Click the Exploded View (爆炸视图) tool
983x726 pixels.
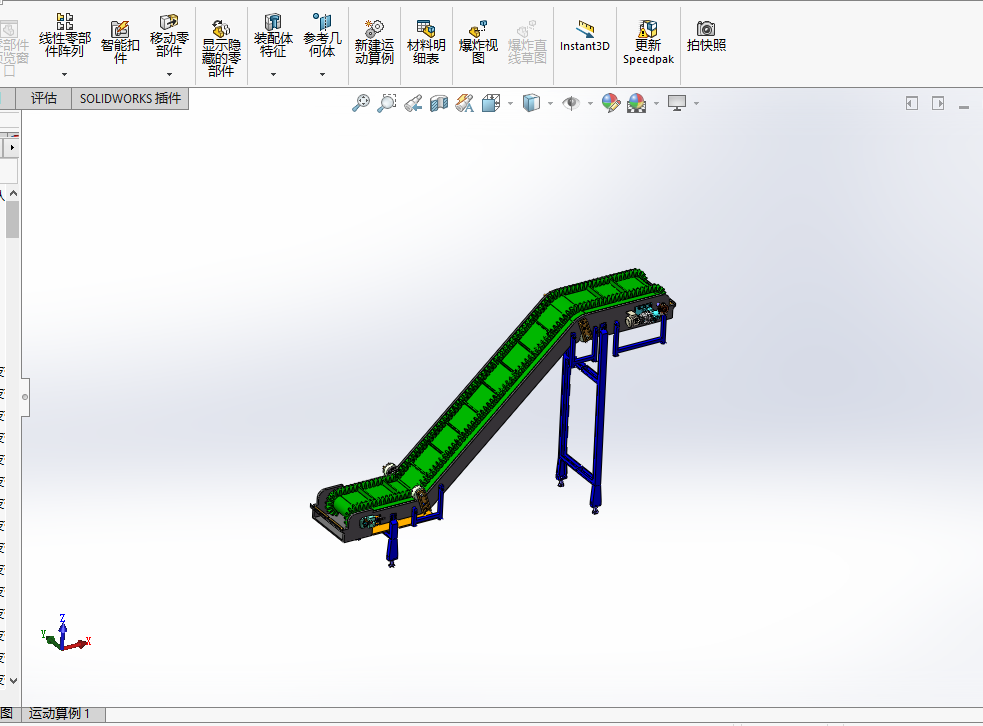[478, 42]
